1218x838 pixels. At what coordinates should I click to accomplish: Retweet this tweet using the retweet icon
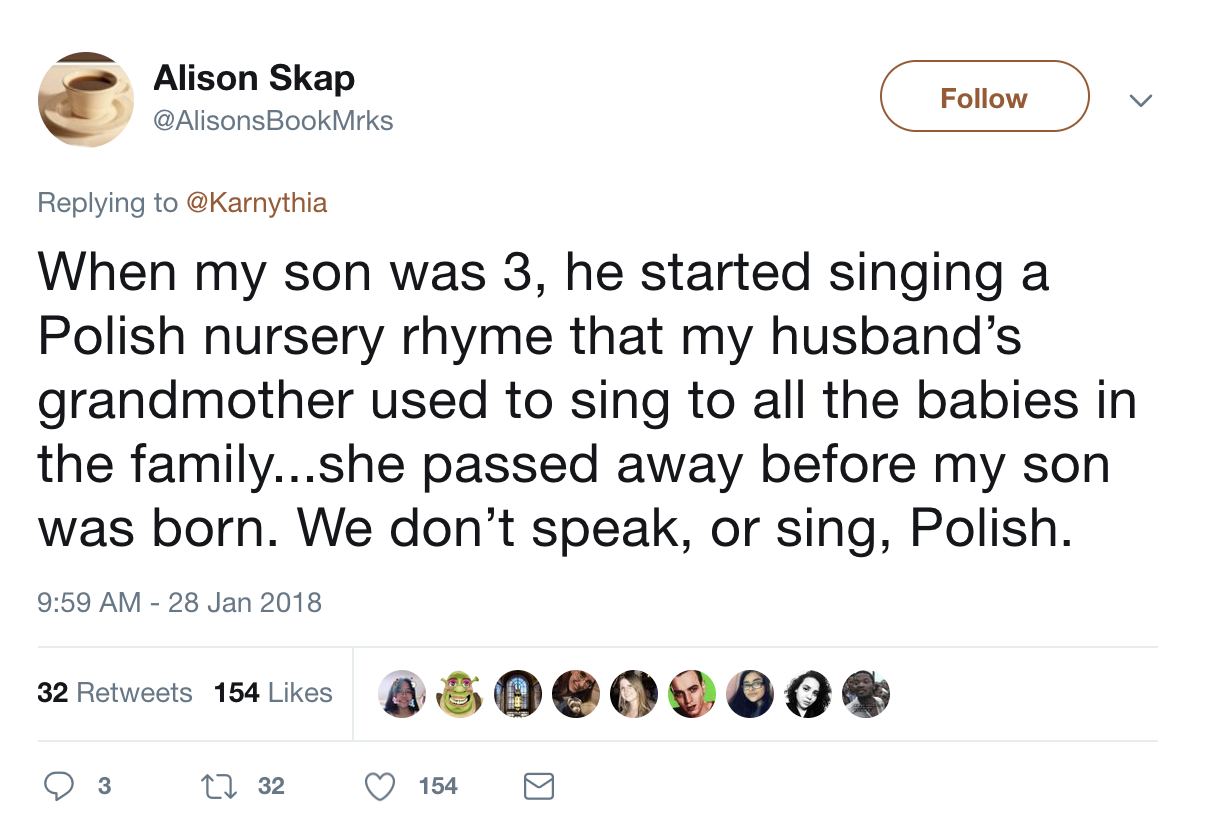pos(214,786)
